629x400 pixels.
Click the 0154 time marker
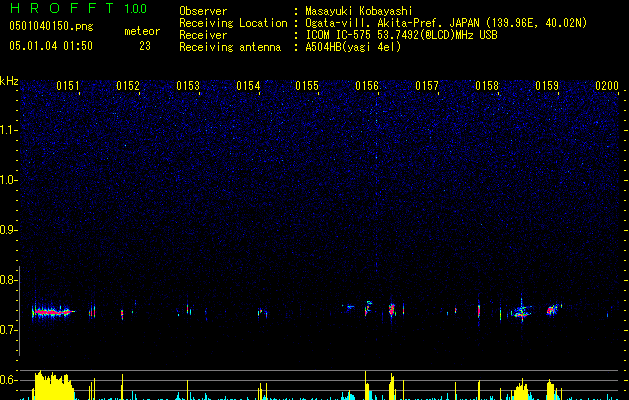248,85
